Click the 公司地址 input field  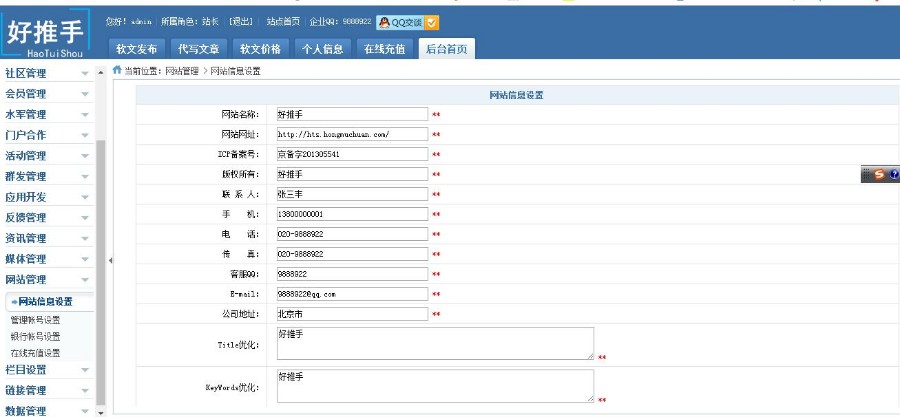point(352,314)
